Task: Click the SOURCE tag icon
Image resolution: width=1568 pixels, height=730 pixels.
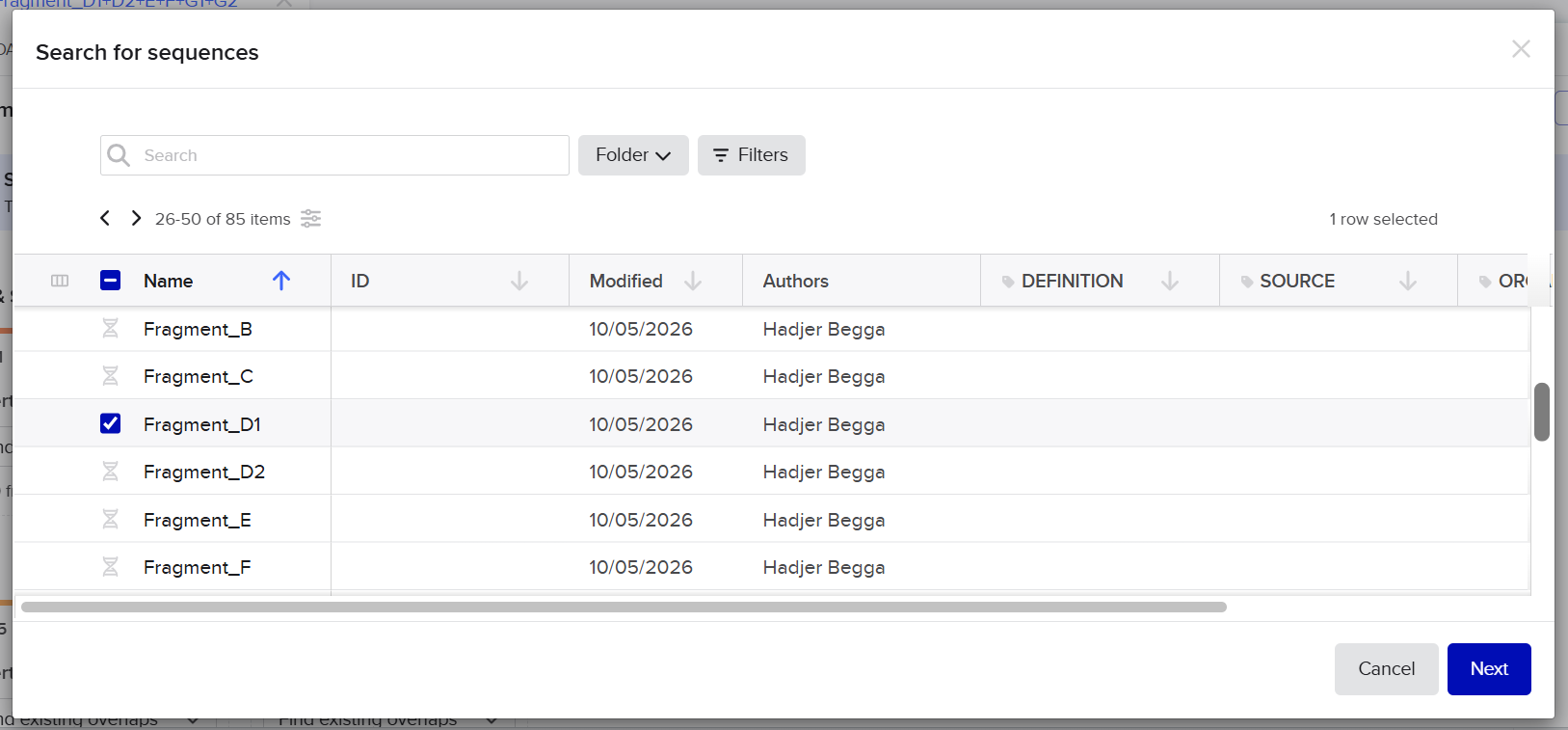Action: (1247, 282)
